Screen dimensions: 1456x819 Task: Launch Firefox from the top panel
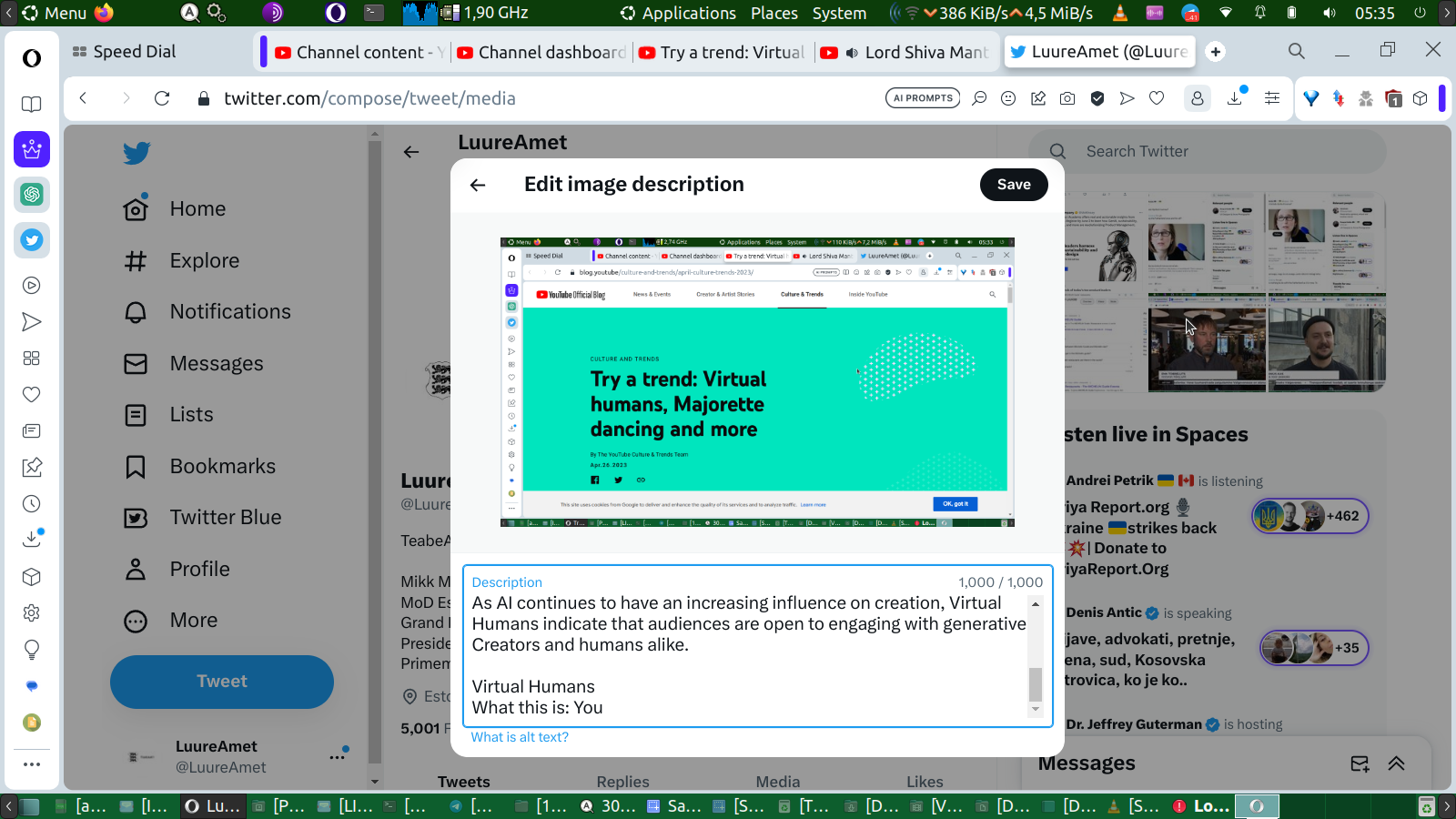click(104, 13)
